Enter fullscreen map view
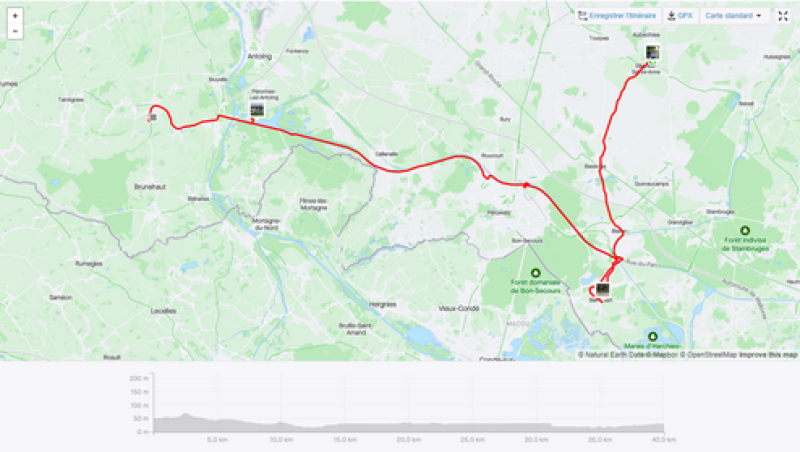 [783, 16]
